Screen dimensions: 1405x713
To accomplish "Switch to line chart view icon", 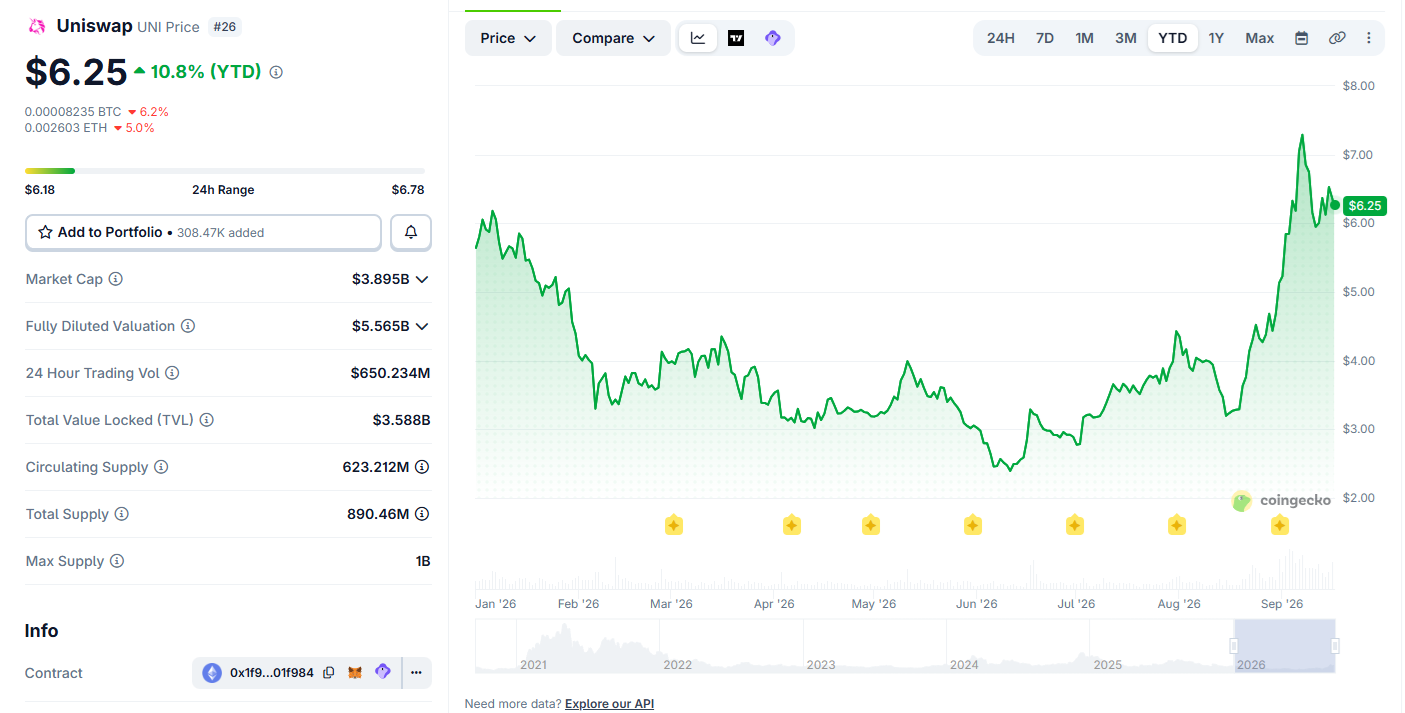I will 698,38.
